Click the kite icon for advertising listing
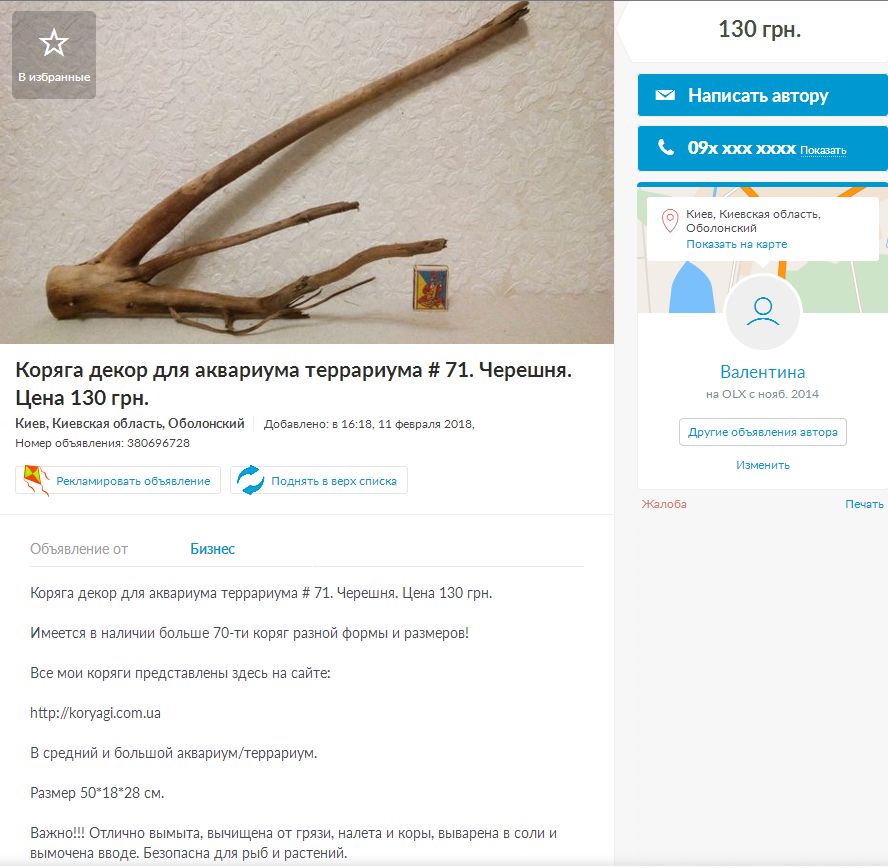 (36, 481)
